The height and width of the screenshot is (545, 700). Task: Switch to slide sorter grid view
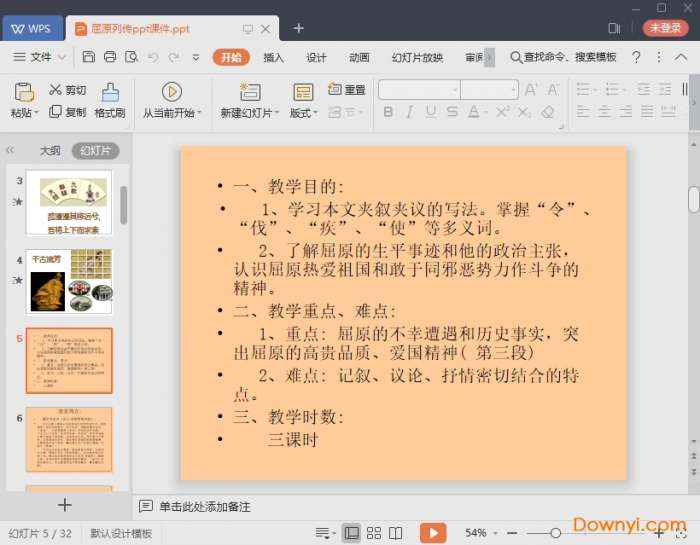tap(374, 533)
